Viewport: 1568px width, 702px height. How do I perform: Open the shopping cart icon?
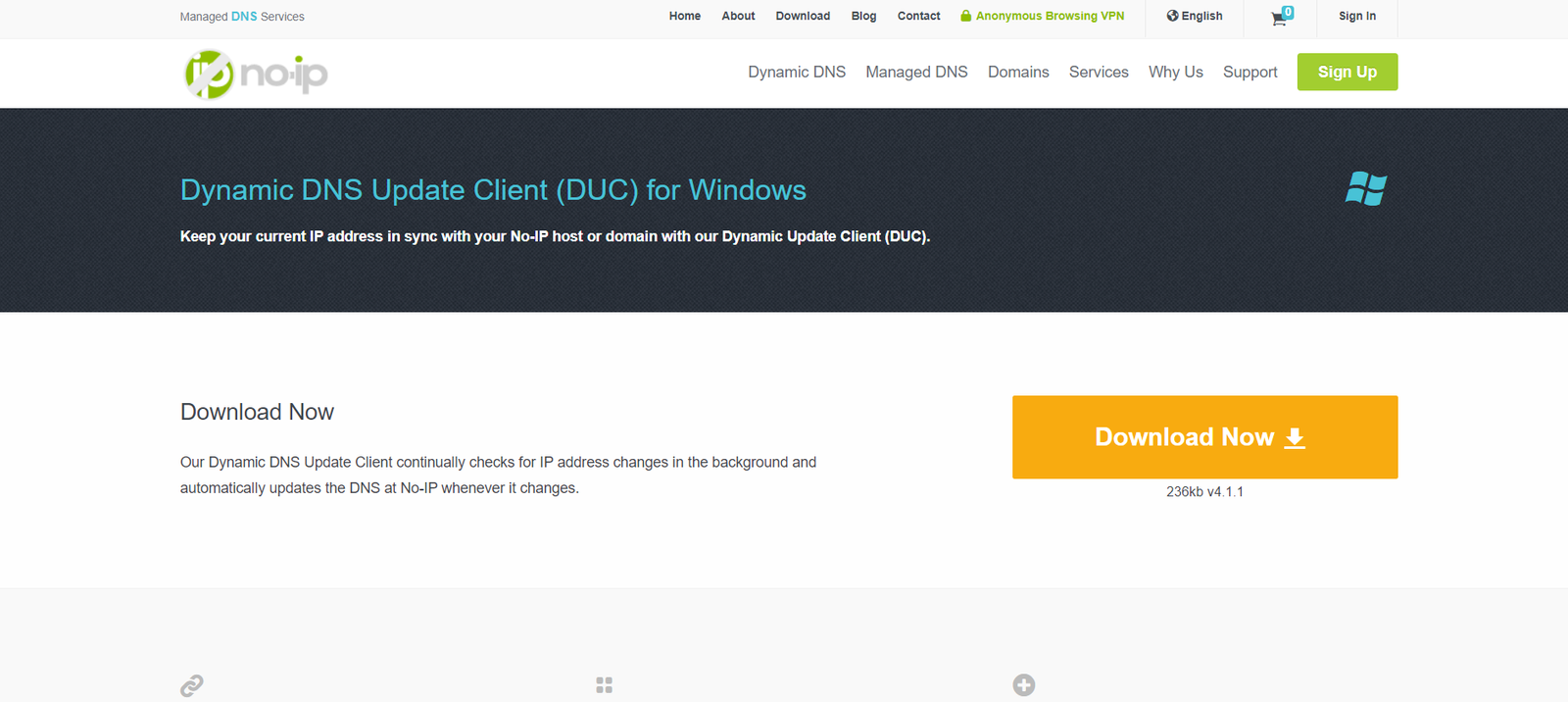pyautogui.click(x=1280, y=17)
